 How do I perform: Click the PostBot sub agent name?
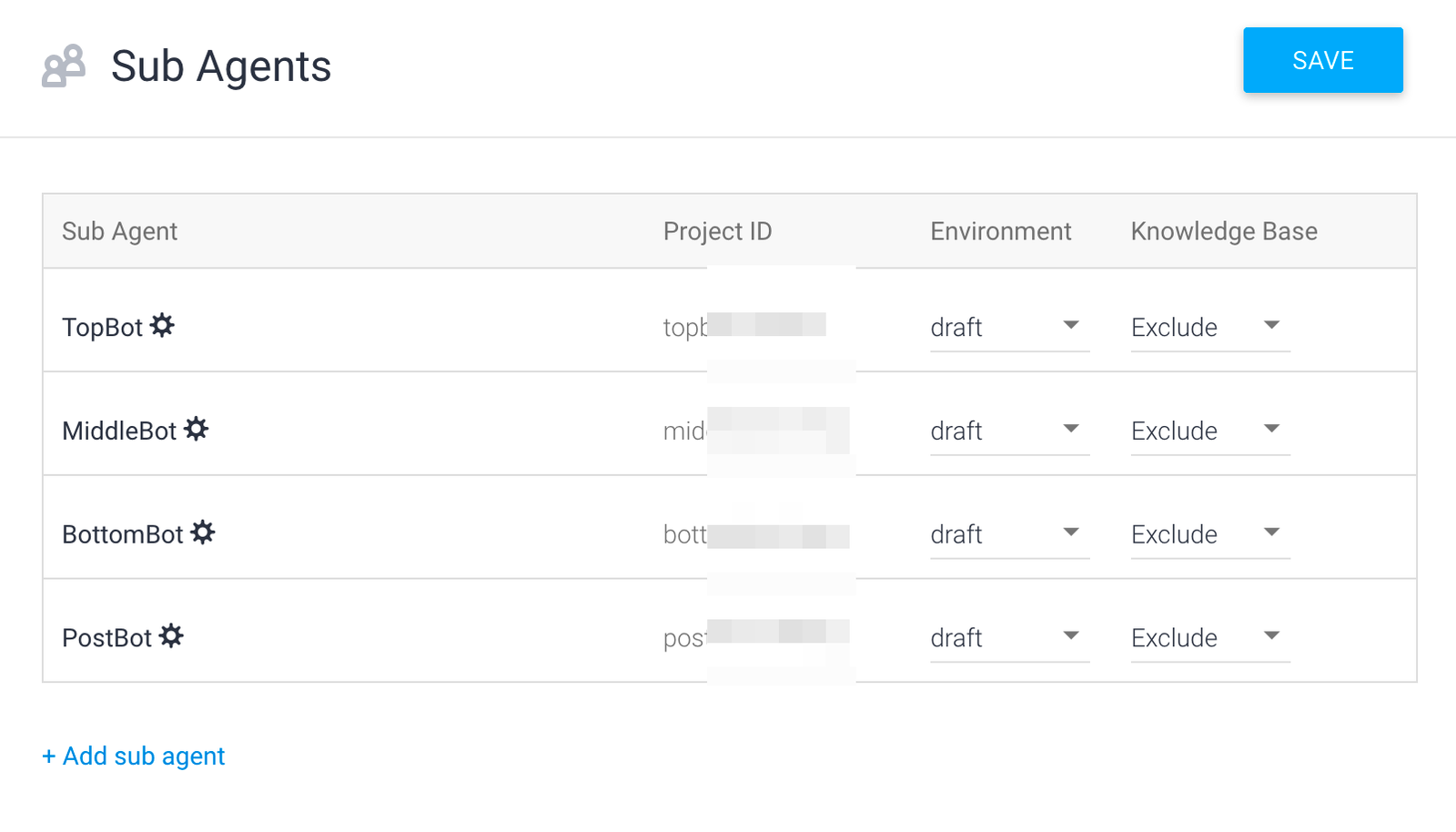point(106,638)
